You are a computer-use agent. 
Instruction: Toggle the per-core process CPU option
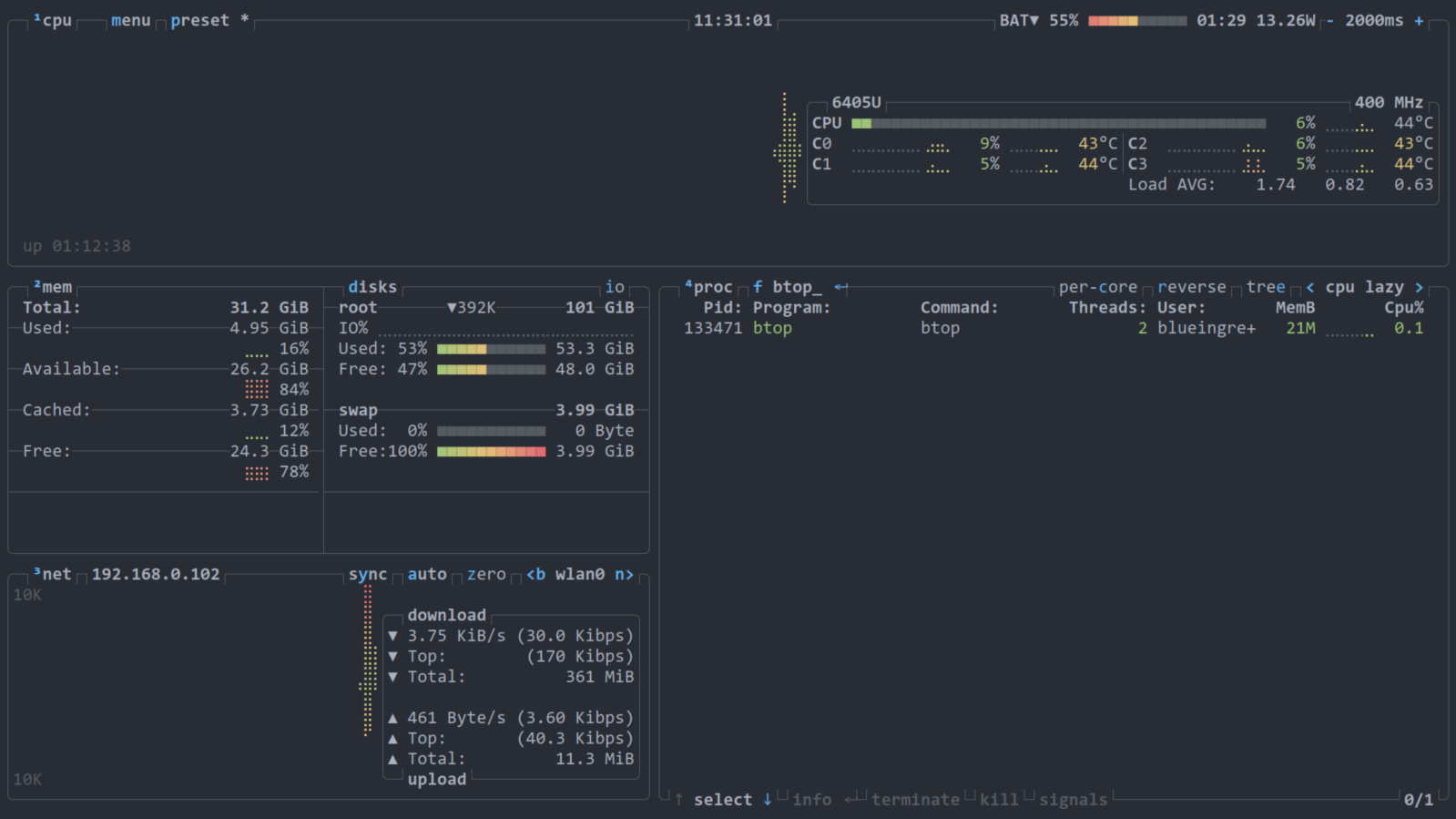point(1097,287)
